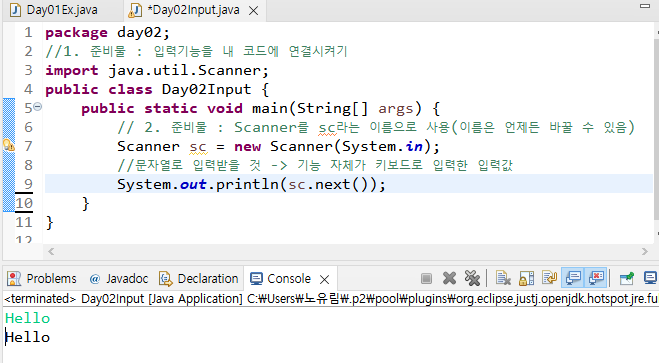Click Java file icon on Day02Input.java tab
Screen dimensions: 659x363
click(134, 10)
